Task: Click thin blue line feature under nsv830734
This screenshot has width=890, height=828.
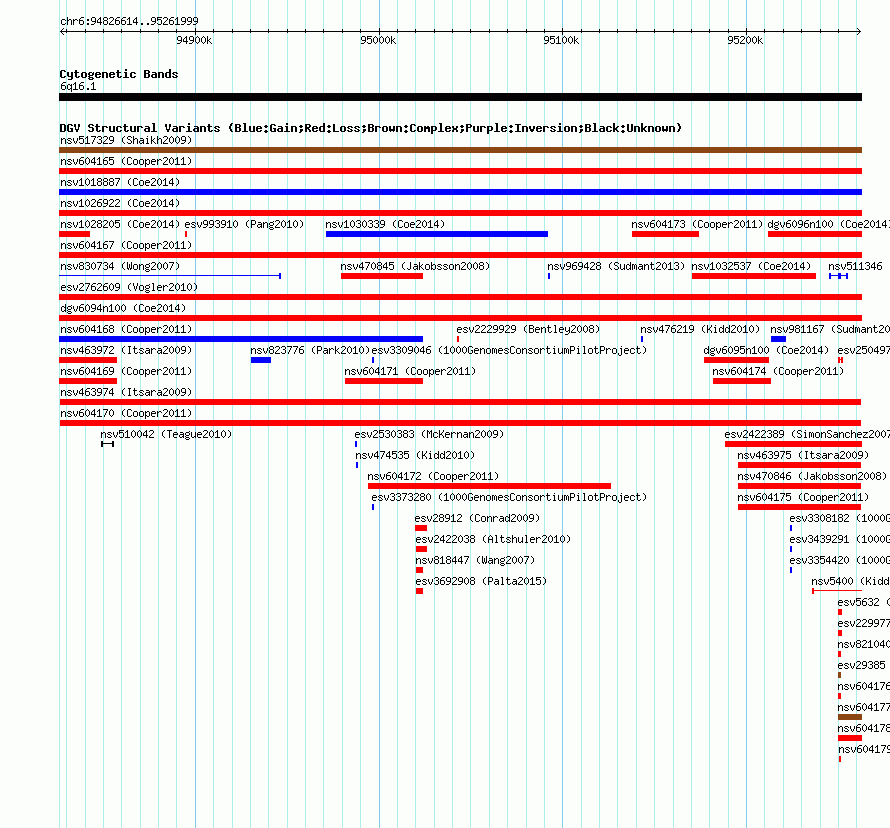Action: pos(170,276)
